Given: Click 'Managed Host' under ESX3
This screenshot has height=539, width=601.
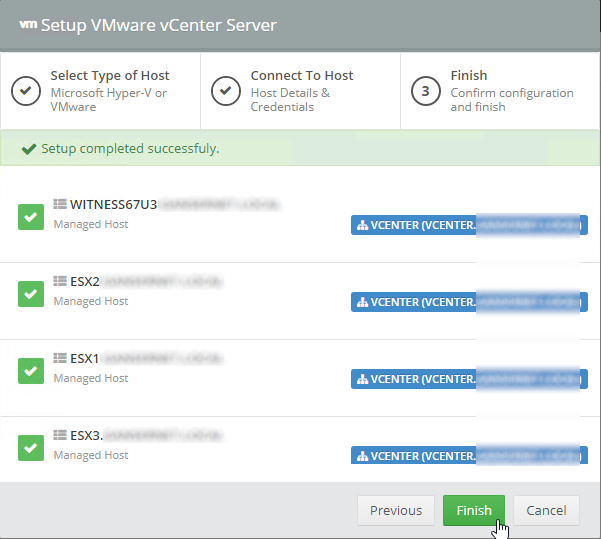Looking at the screenshot, I should (x=91, y=455).
